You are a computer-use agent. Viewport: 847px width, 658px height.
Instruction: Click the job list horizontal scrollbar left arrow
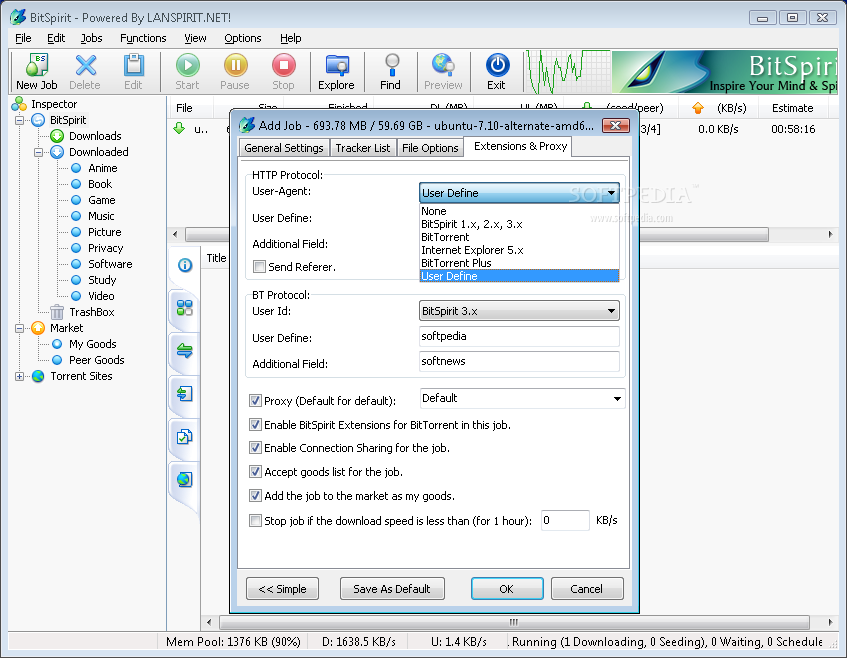pyautogui.click(x=175, y=234)
